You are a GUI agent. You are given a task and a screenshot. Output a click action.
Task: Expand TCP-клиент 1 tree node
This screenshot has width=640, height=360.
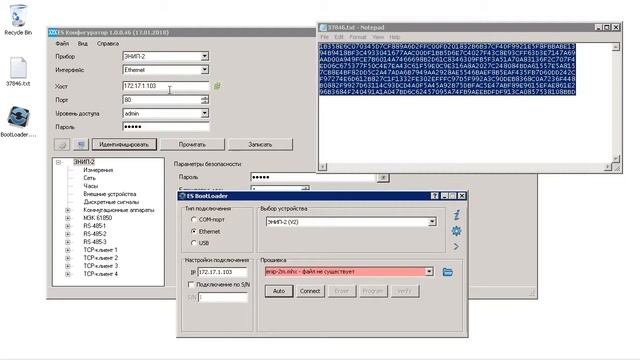pos(68,250)
